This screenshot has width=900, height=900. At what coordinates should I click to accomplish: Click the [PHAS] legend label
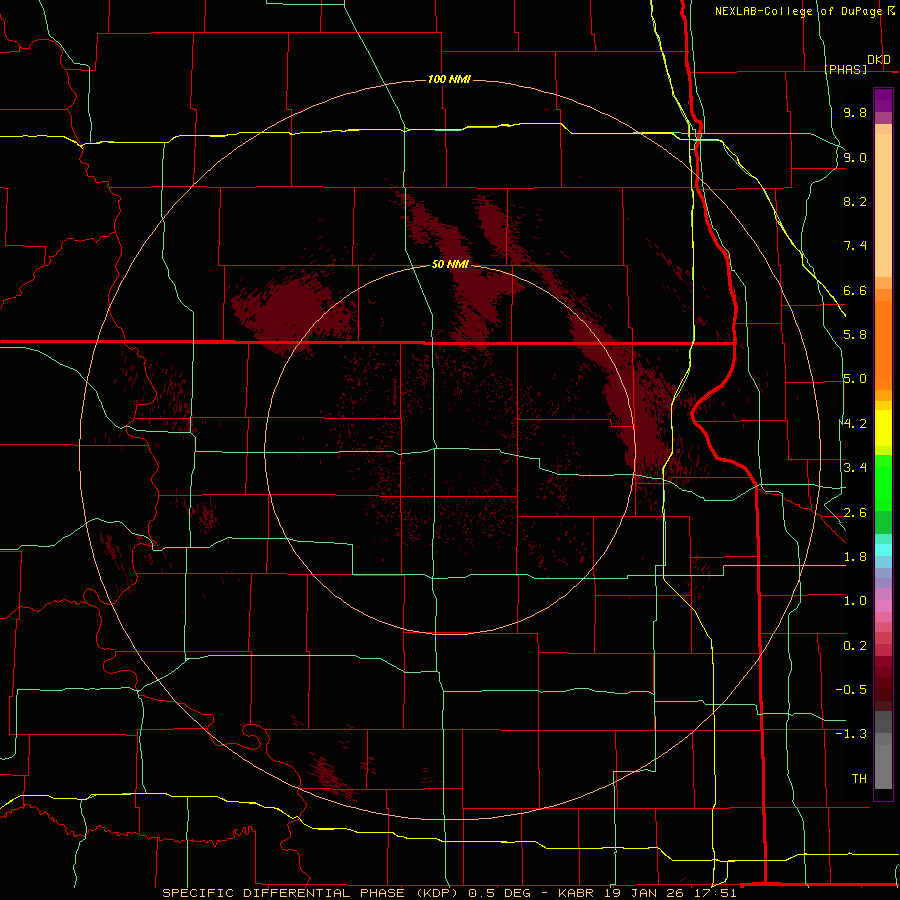pyautogui.click(x=846, y=69)
